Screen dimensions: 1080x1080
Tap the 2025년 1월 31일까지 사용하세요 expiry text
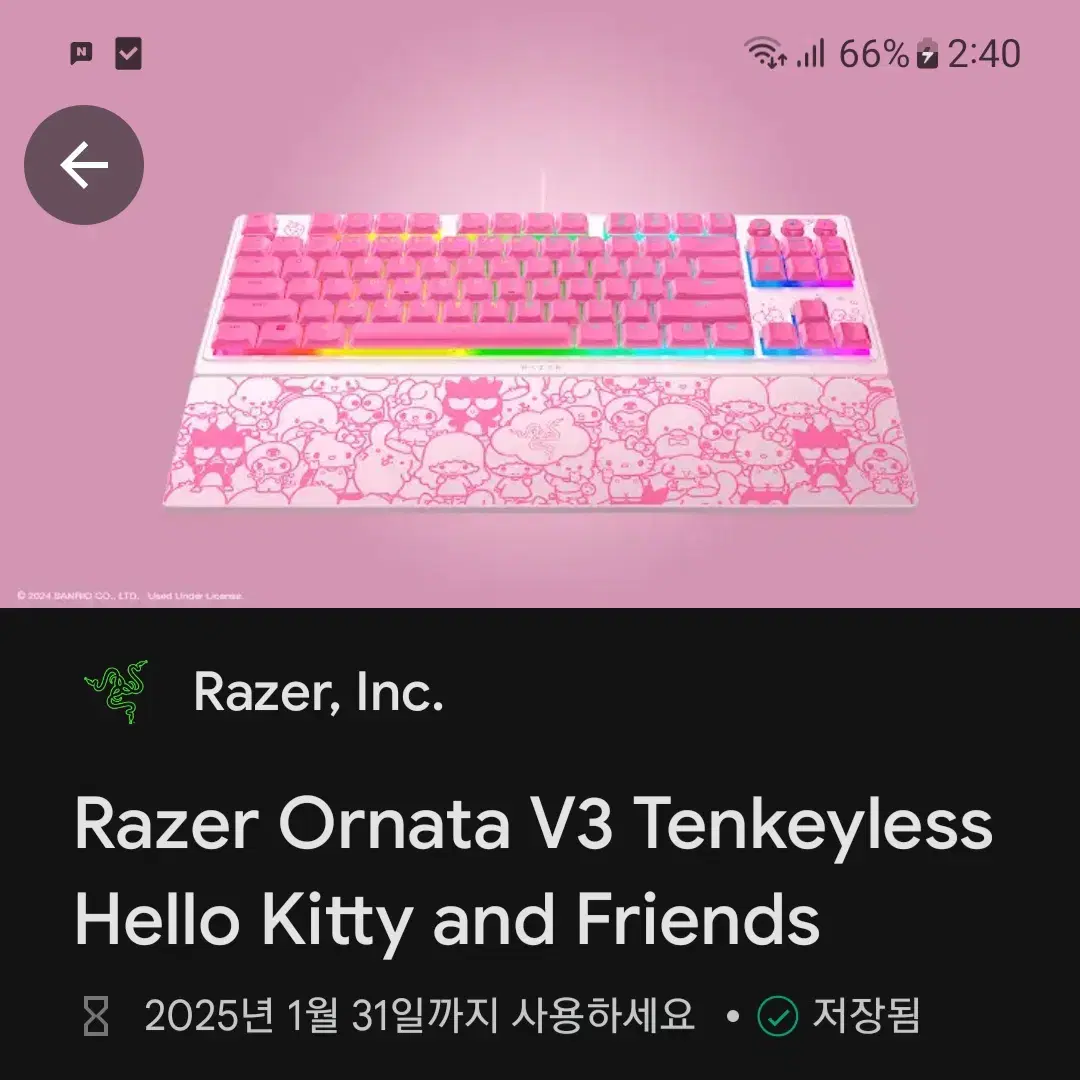pos(419,1015)
